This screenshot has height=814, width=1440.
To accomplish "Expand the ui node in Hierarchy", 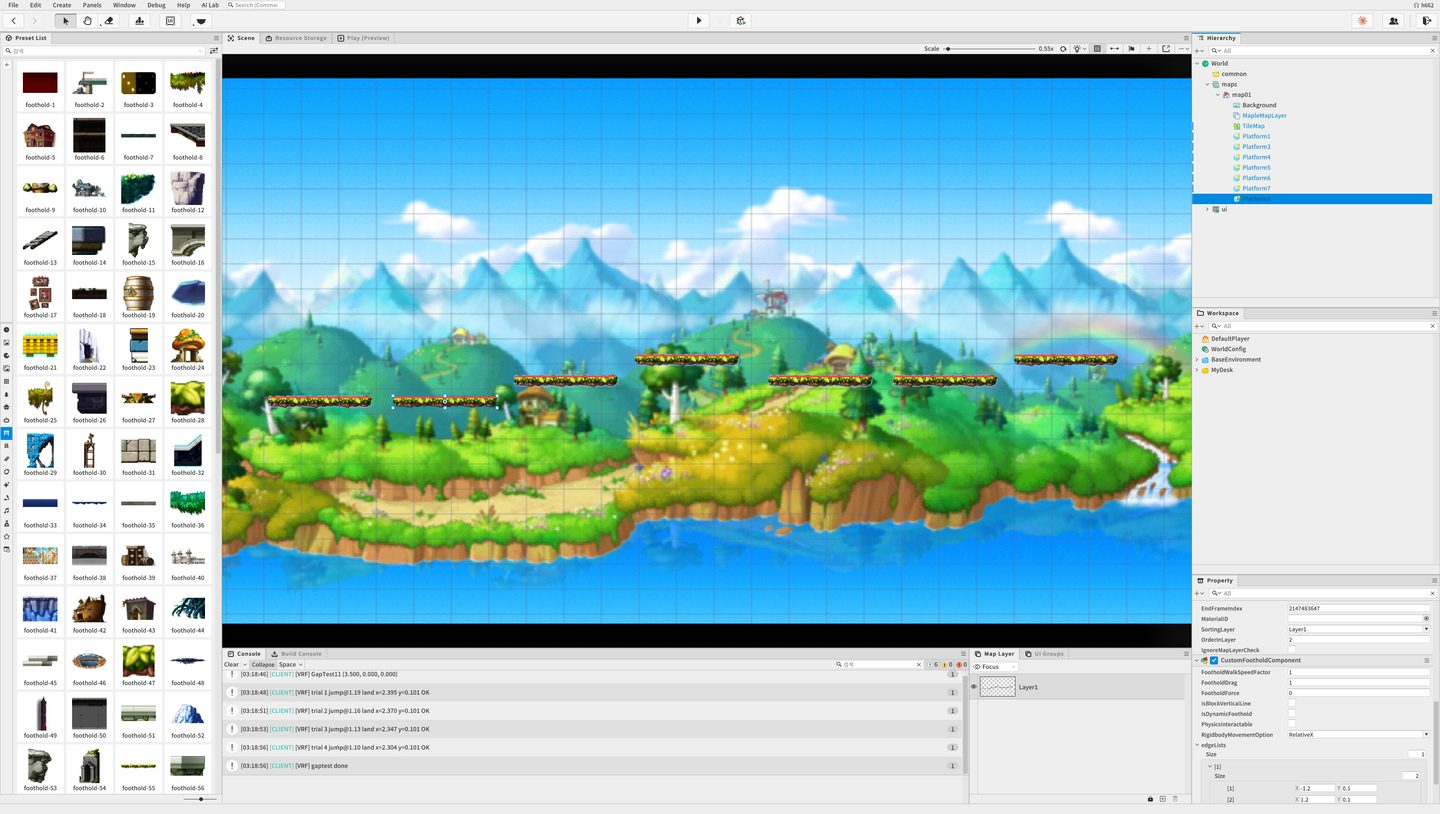I will [x=1207, y=209].
